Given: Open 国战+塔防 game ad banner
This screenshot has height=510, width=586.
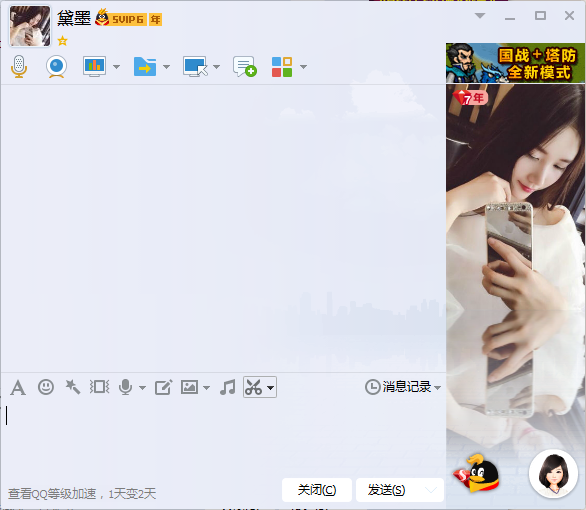Looking at the screenshot, I should coord(515,63).
